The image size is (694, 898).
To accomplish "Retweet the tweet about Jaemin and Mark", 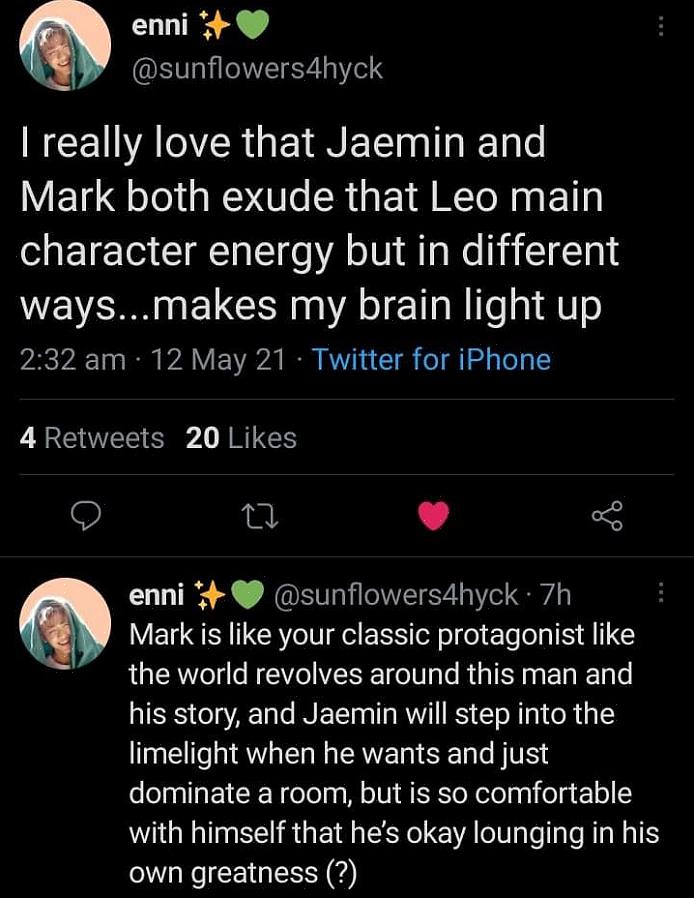I will point(259,516).
